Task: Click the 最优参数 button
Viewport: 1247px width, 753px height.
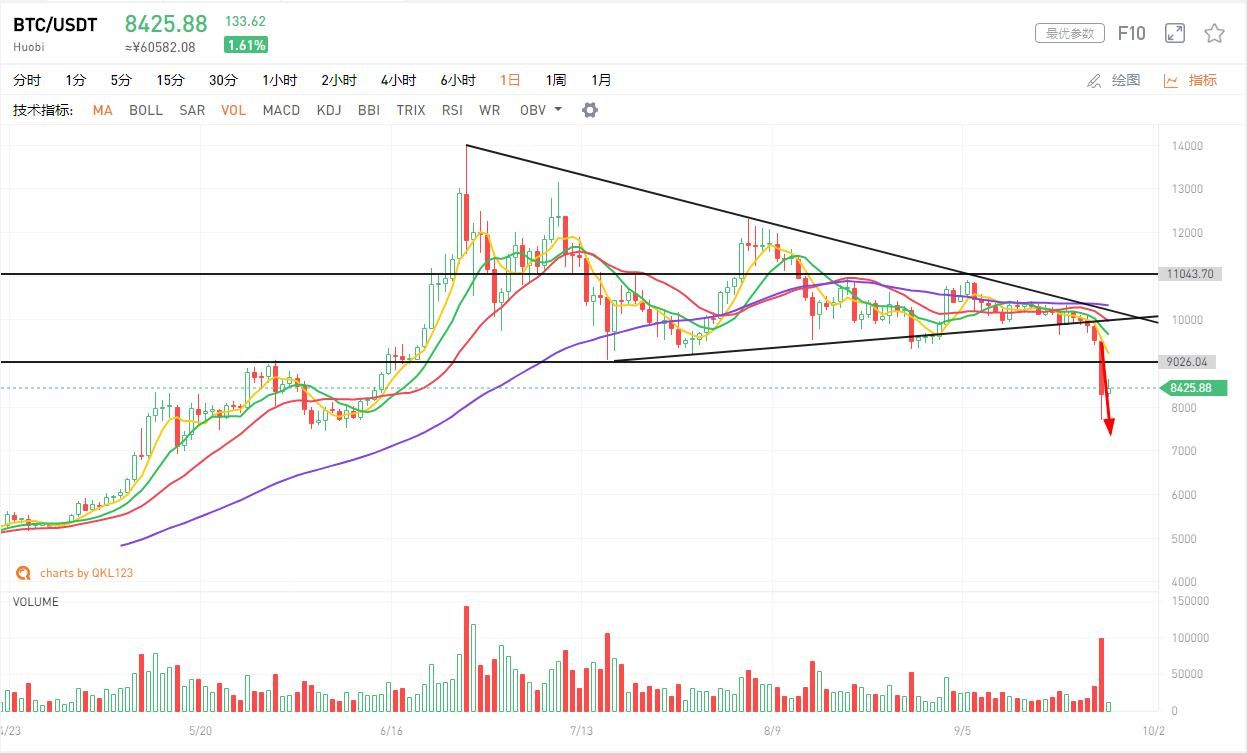Action: [1070, 33]
